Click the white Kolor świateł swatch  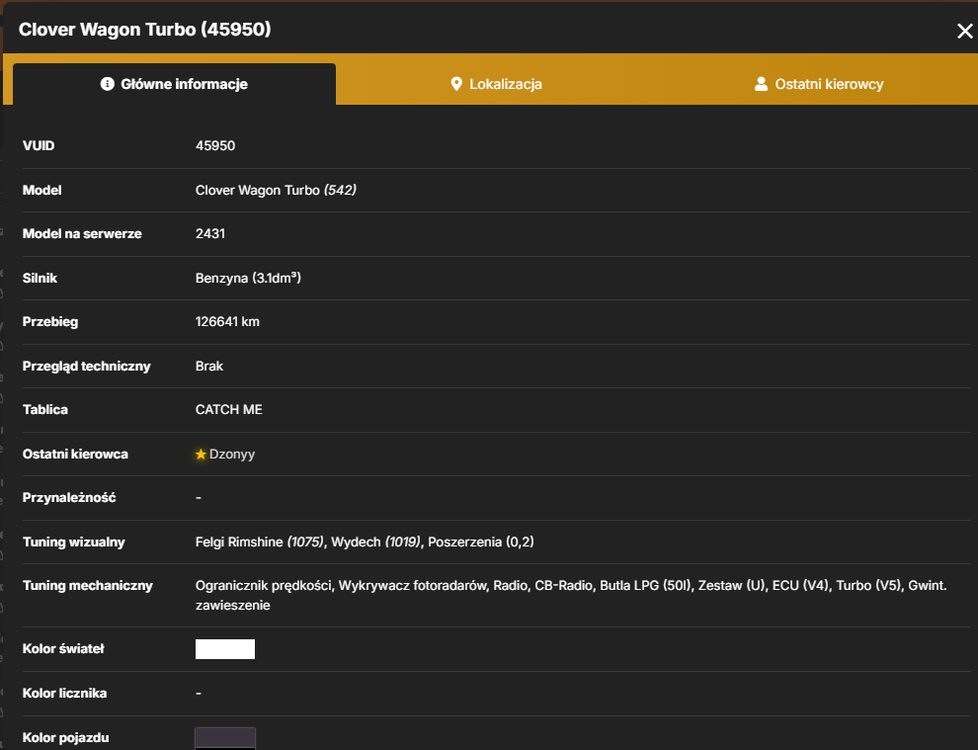(225, 649)
